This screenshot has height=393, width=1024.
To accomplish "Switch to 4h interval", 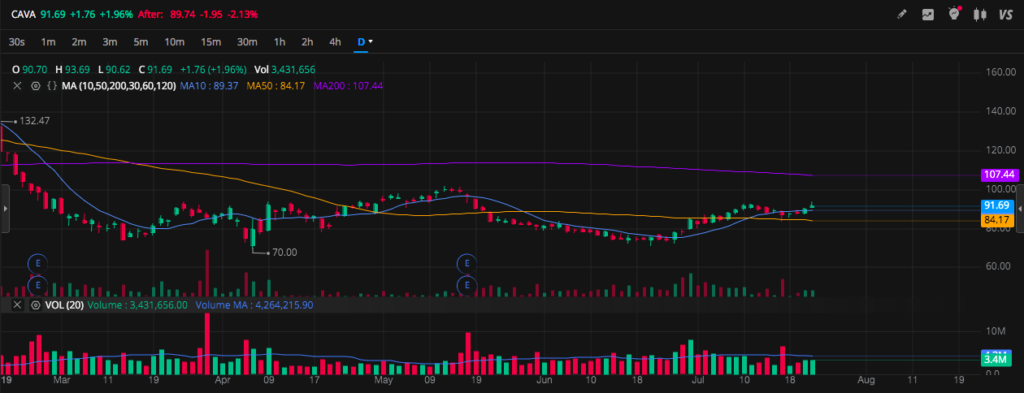I will 335,42.
